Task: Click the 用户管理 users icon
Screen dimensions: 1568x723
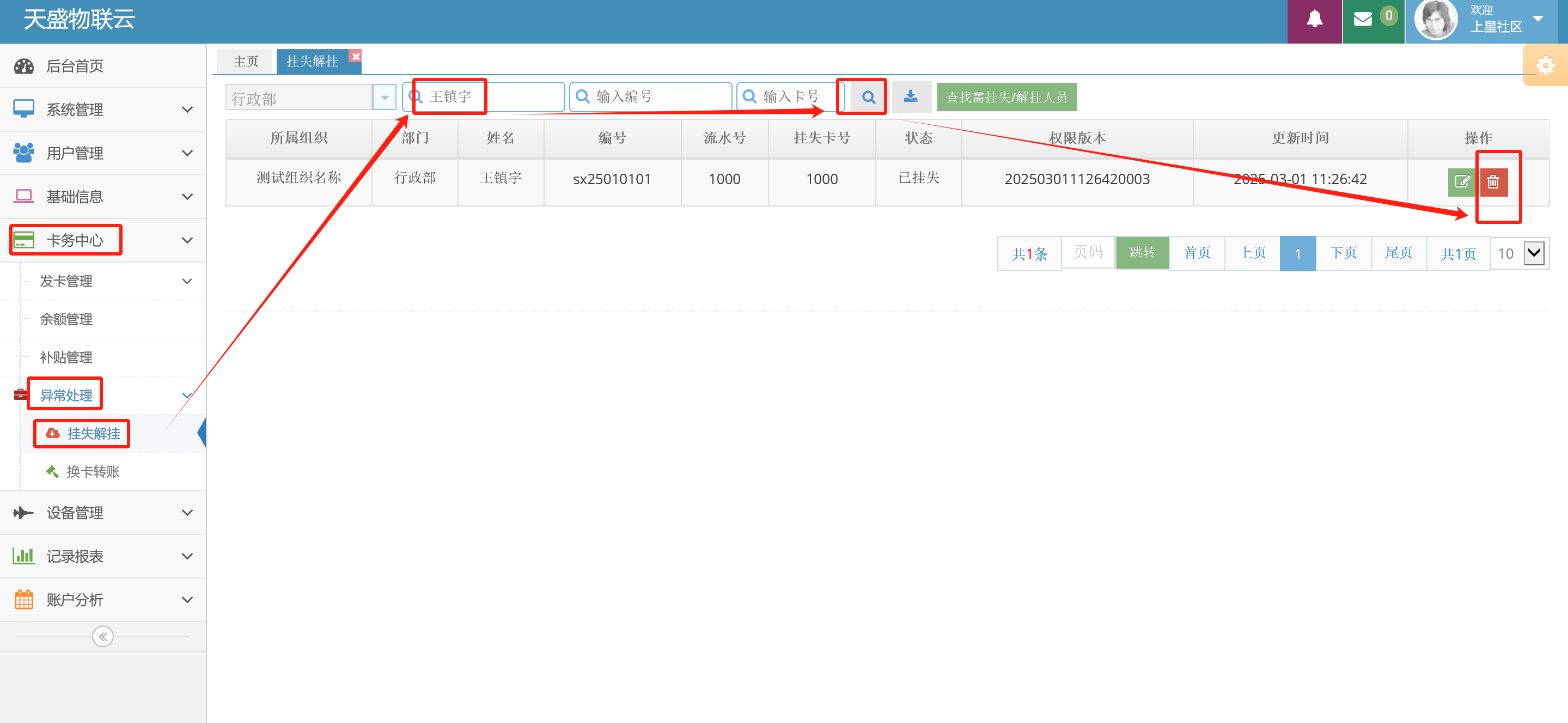Action: click(24, 153)
